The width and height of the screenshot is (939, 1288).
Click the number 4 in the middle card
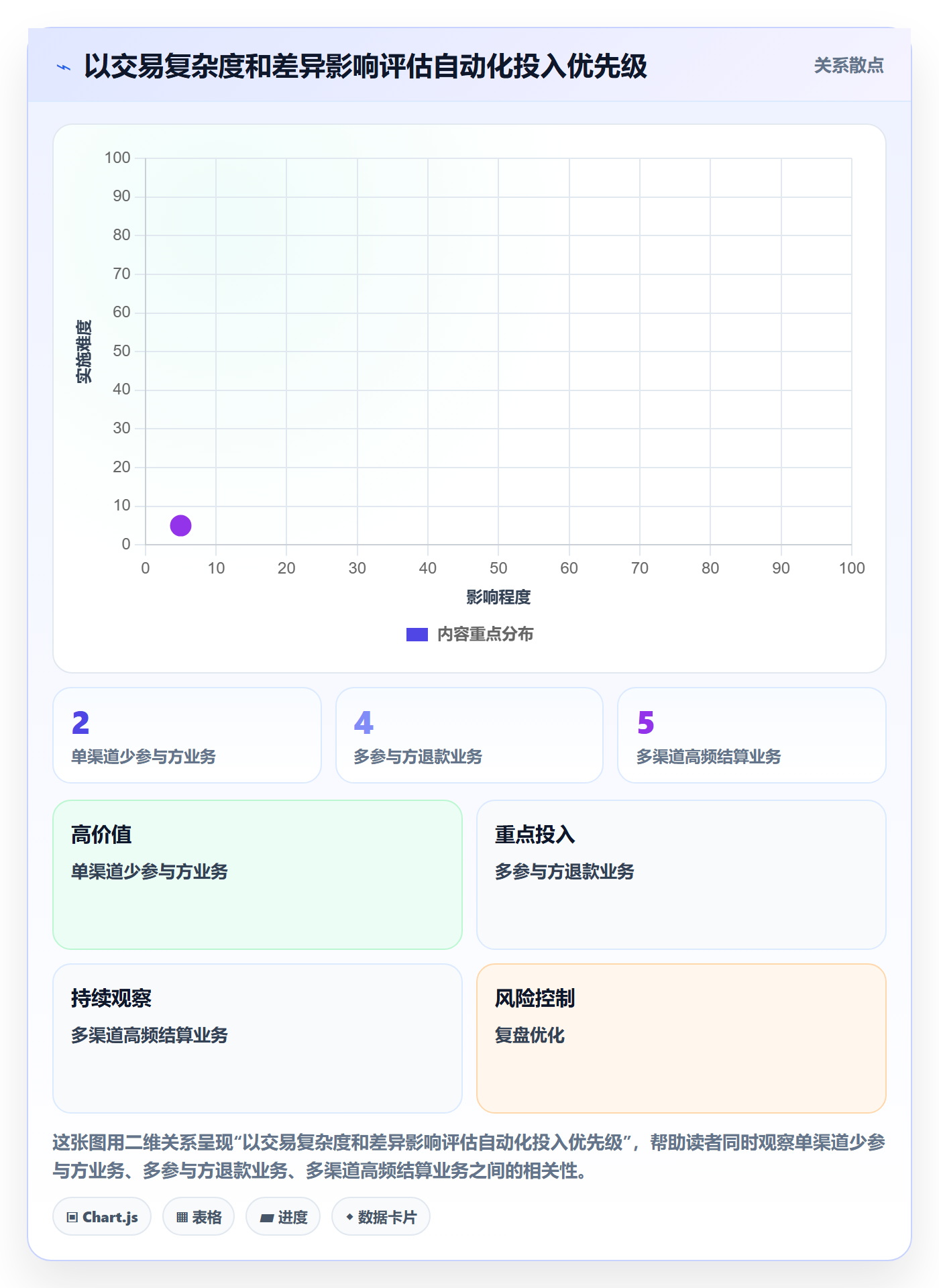click(x=364, y=723)
